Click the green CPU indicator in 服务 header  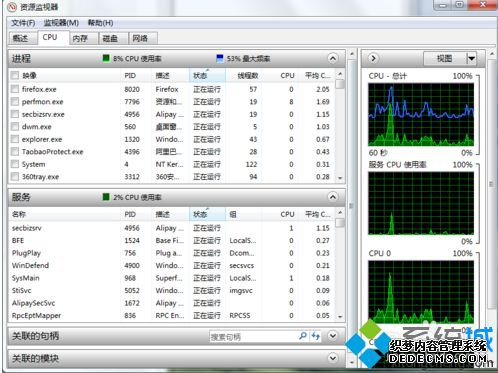[x=106, y=197]
